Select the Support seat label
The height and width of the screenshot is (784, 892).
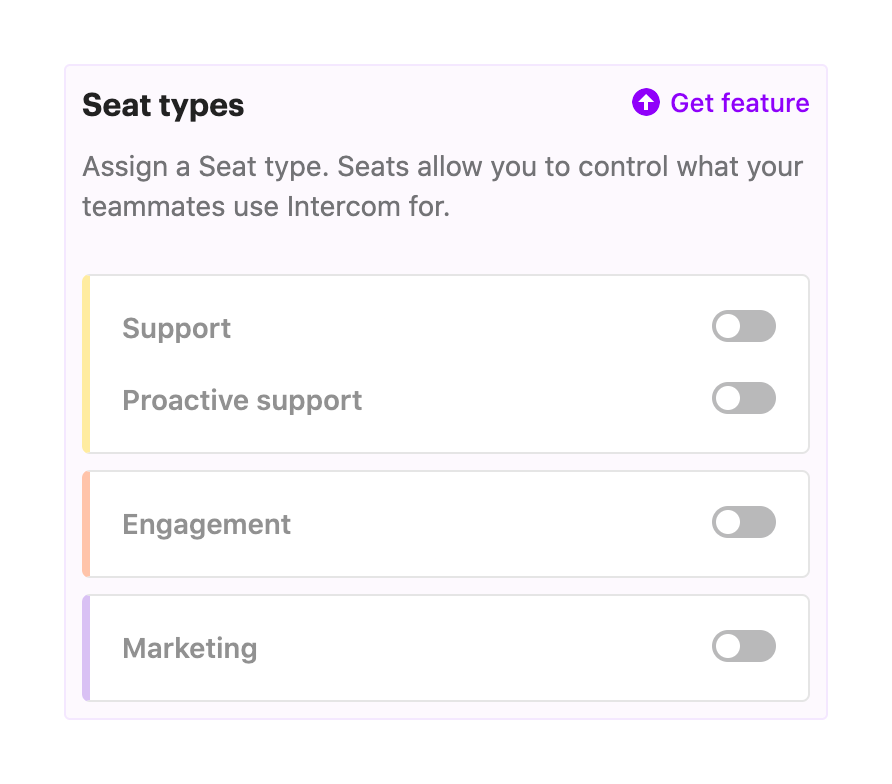(176, 327)
